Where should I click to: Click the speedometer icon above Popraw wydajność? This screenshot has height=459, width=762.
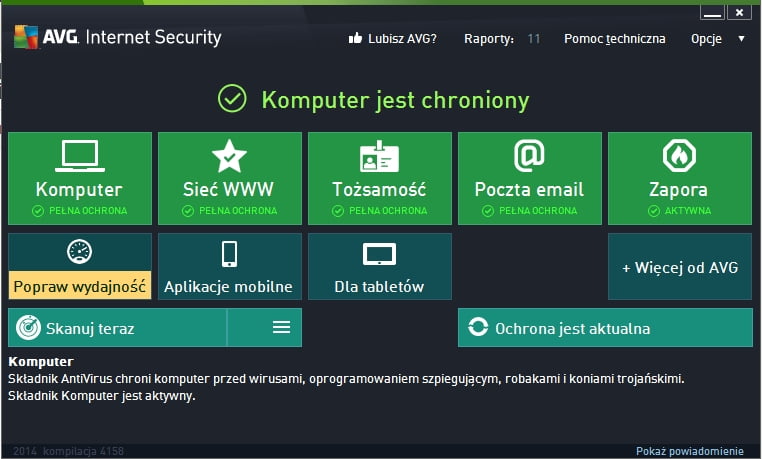coord(80,252)
